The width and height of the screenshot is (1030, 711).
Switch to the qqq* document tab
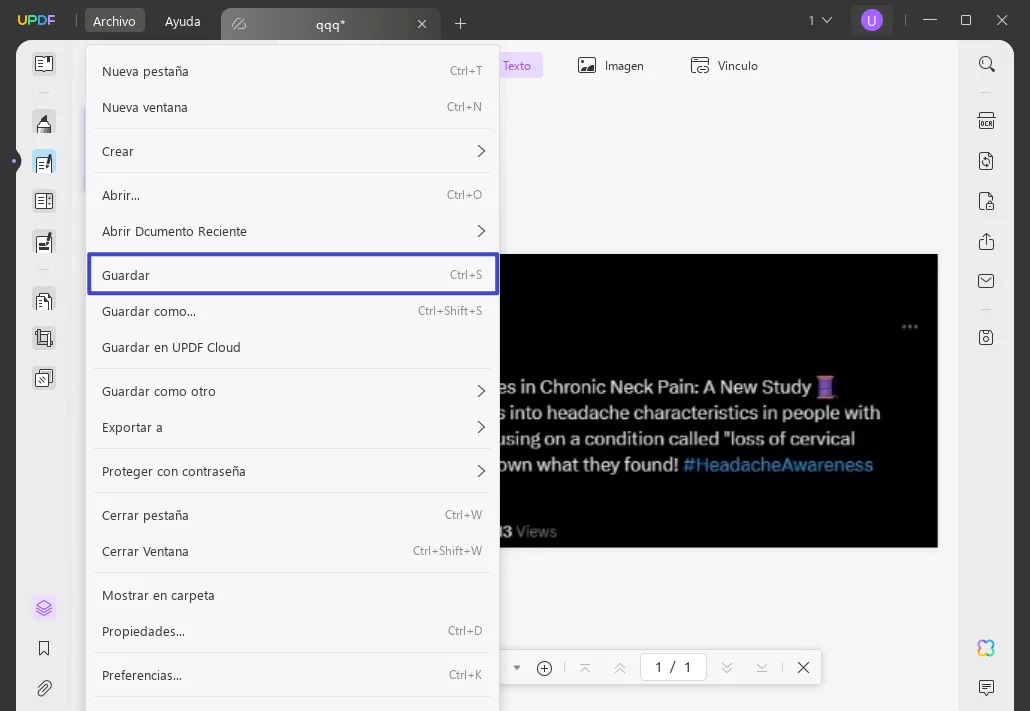tap(330, 24)
